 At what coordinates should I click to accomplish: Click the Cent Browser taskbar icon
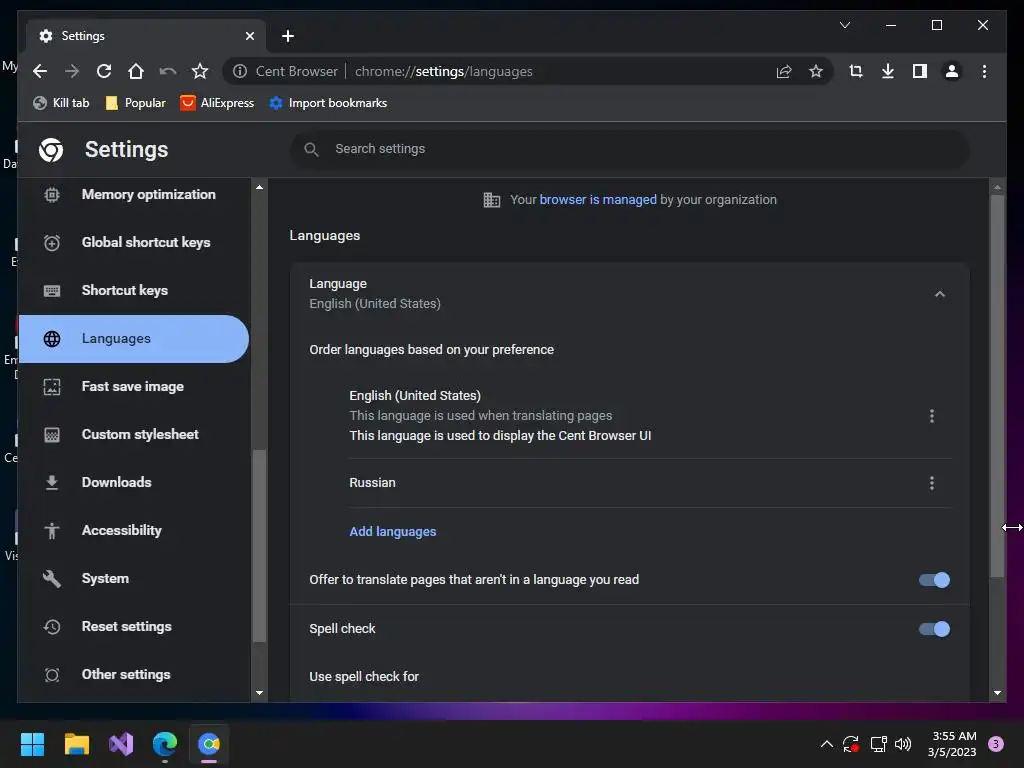(x=209, y=744)
